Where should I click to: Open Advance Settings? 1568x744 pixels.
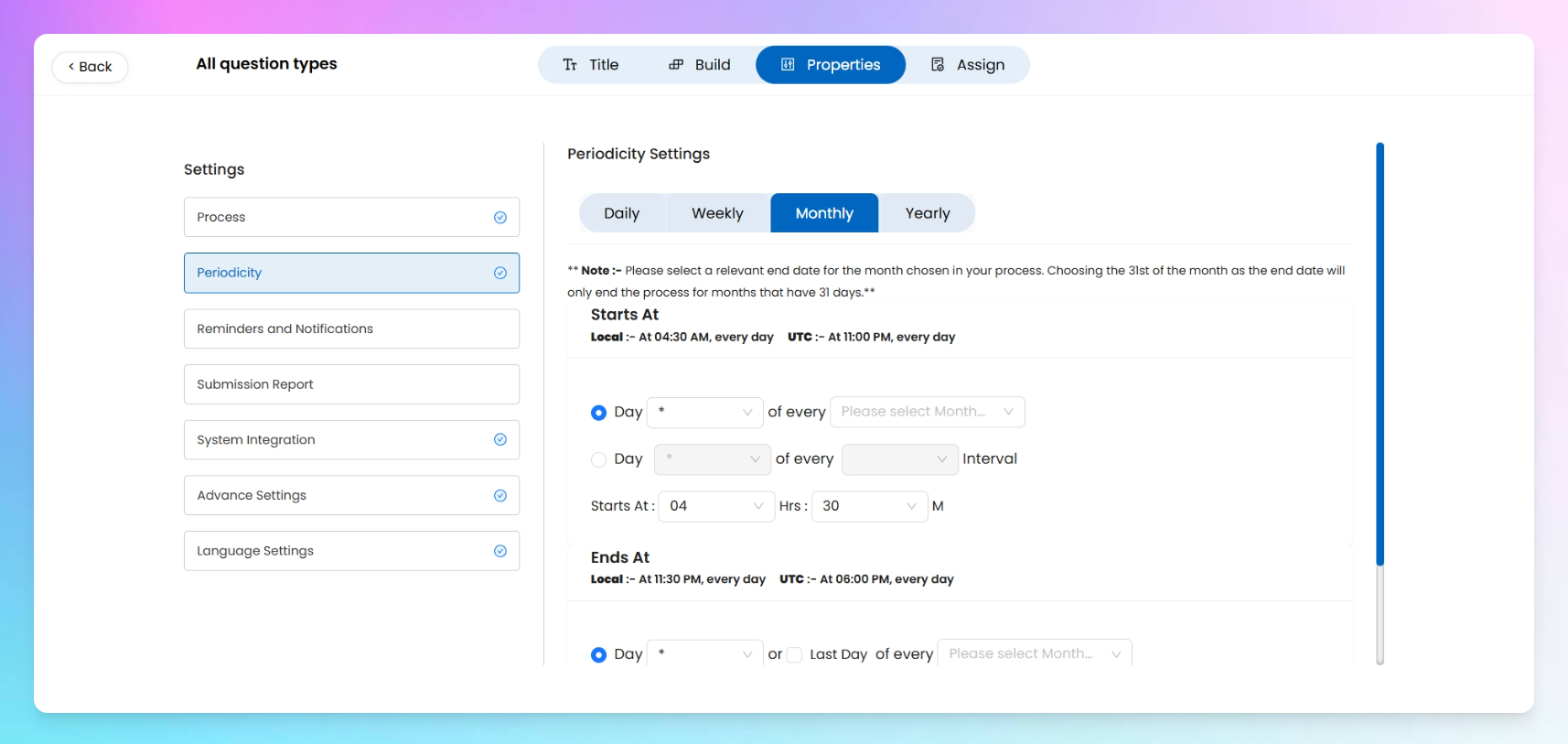tap(351, 495)
